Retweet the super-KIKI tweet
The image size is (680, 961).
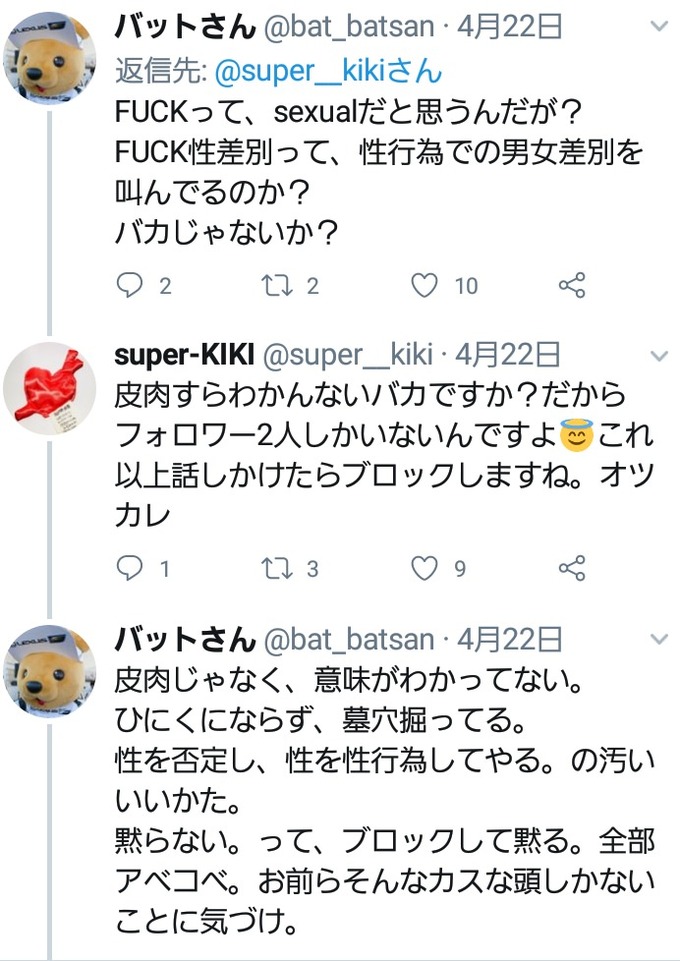(x=275, y=569)
